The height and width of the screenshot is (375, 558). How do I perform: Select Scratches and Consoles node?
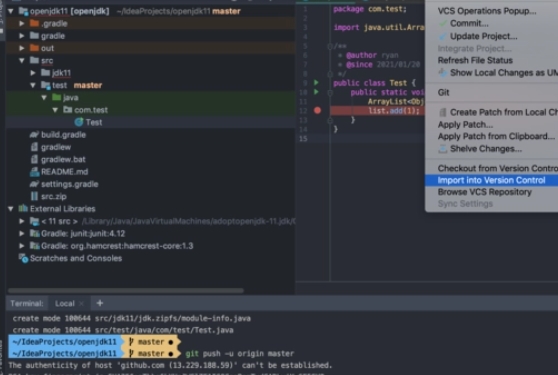76,258
